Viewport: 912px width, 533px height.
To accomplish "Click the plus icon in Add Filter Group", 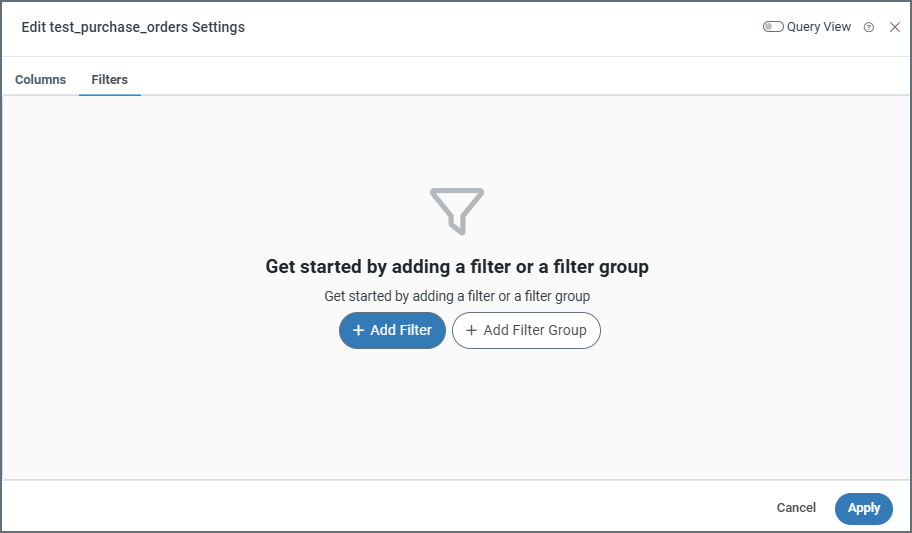I will click(x=472, y=330).
